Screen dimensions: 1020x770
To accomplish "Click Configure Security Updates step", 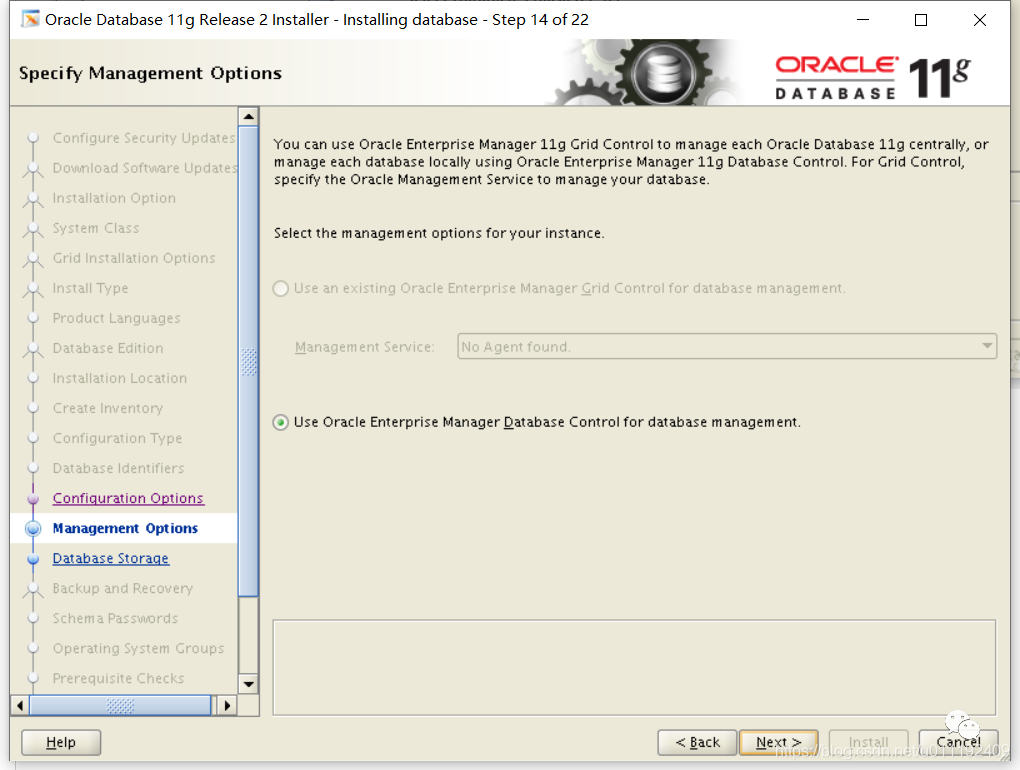I will [144, 138].
